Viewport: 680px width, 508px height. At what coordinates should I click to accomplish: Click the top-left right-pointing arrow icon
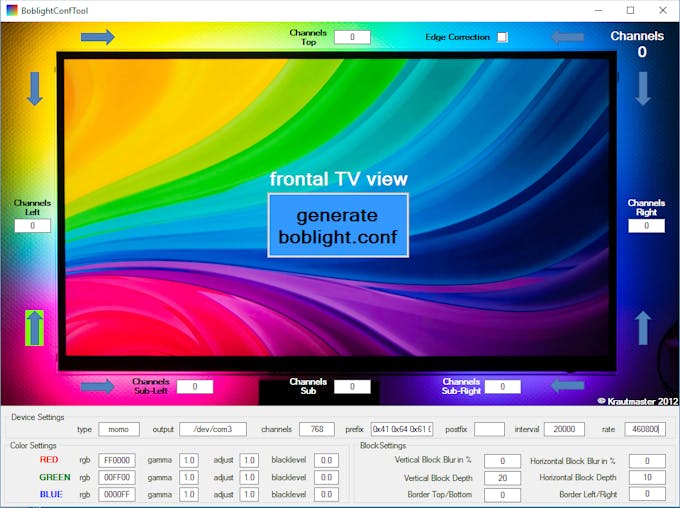[x=98, y=37]
